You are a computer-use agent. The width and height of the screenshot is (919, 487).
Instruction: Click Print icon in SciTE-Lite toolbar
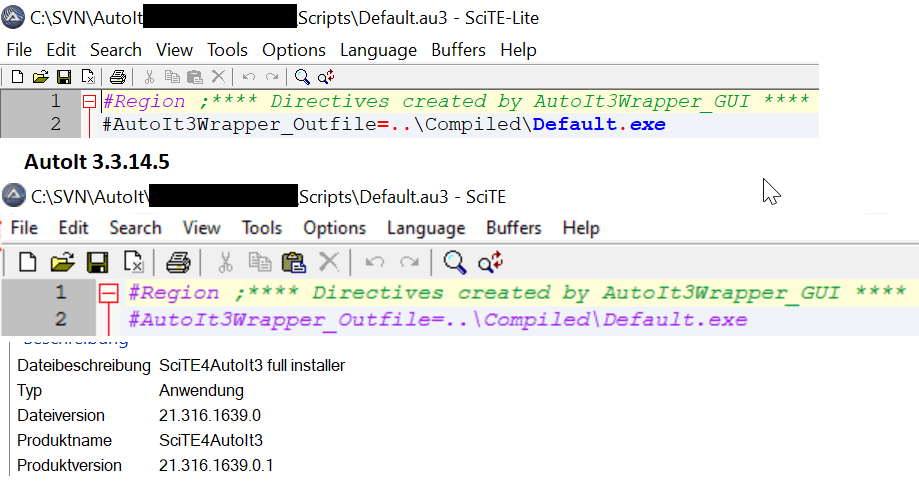[x=118, y=77]
